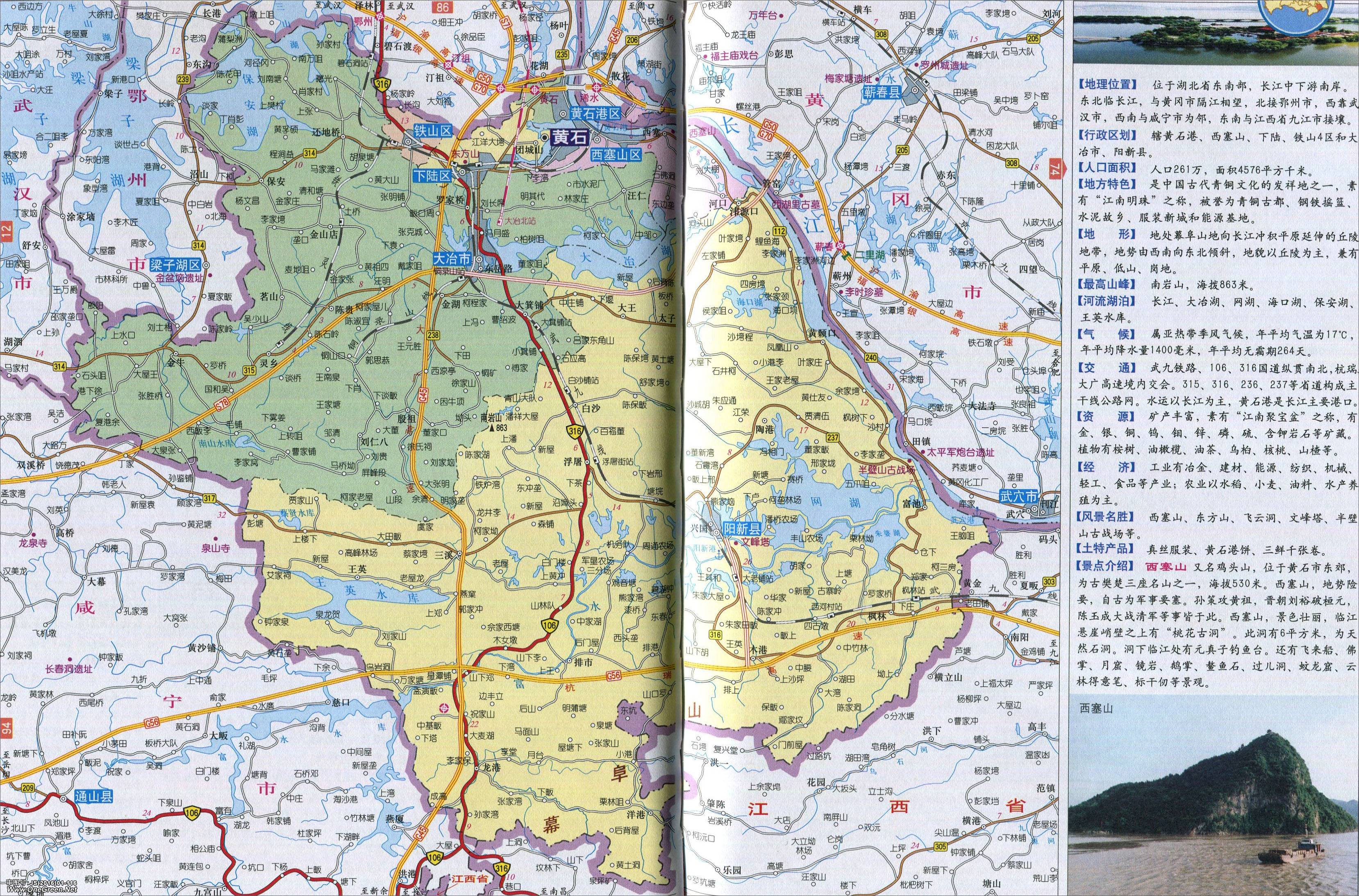The height and width of the screenshot is (896, 1359).
Task: Click the 237 road shield near 陶港
Action: point(832,438)
